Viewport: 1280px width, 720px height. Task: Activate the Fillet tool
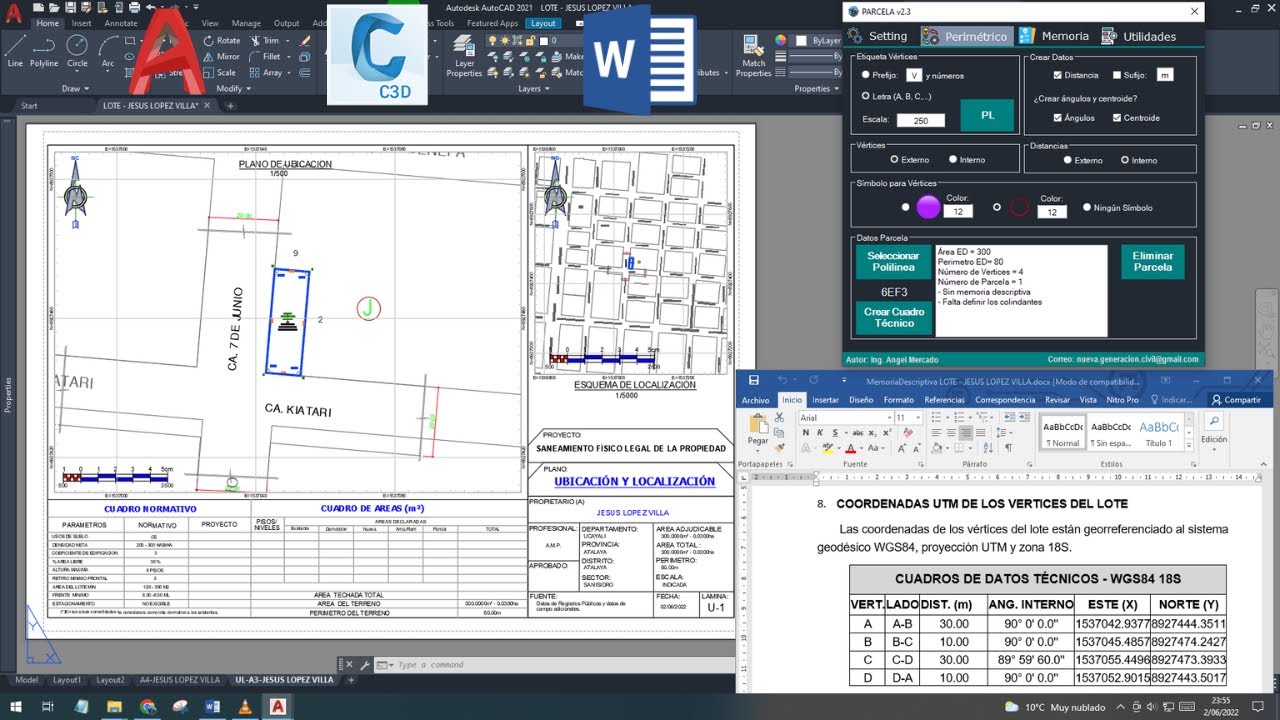(265, 57)
